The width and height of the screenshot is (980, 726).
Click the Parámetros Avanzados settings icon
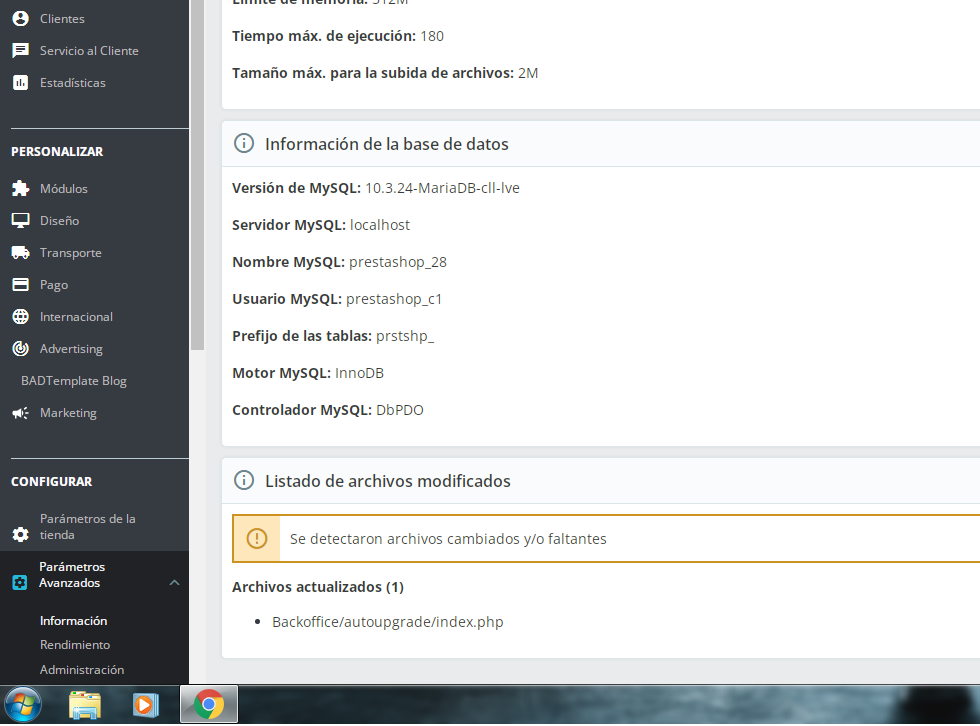(x=20, y=582)
